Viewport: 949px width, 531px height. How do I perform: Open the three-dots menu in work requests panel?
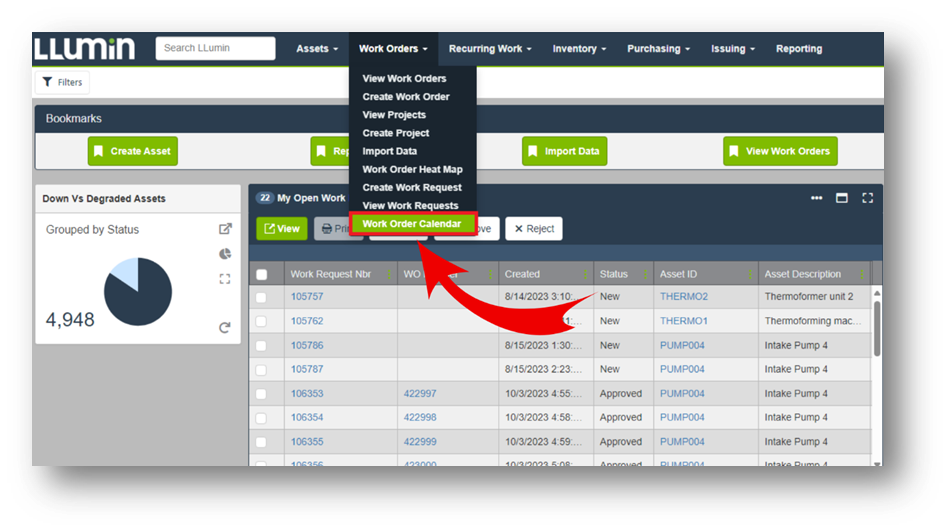[x=817, y=198]
